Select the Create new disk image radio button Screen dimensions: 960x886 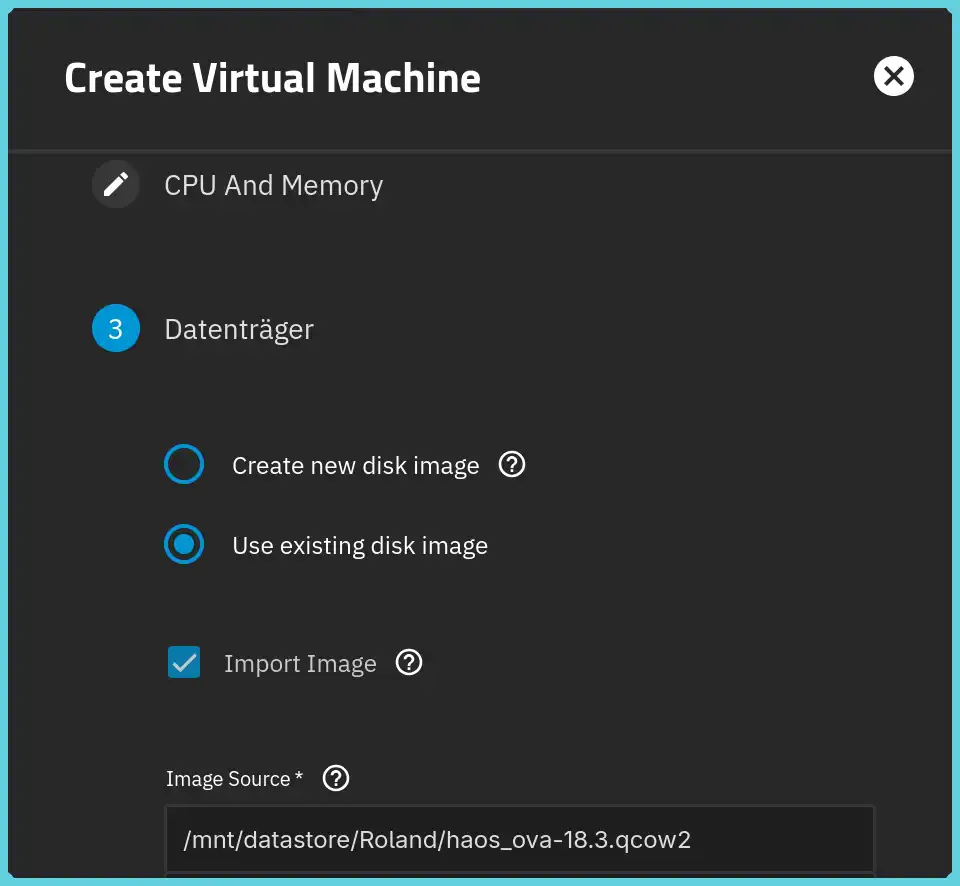(x=184, y=464)
